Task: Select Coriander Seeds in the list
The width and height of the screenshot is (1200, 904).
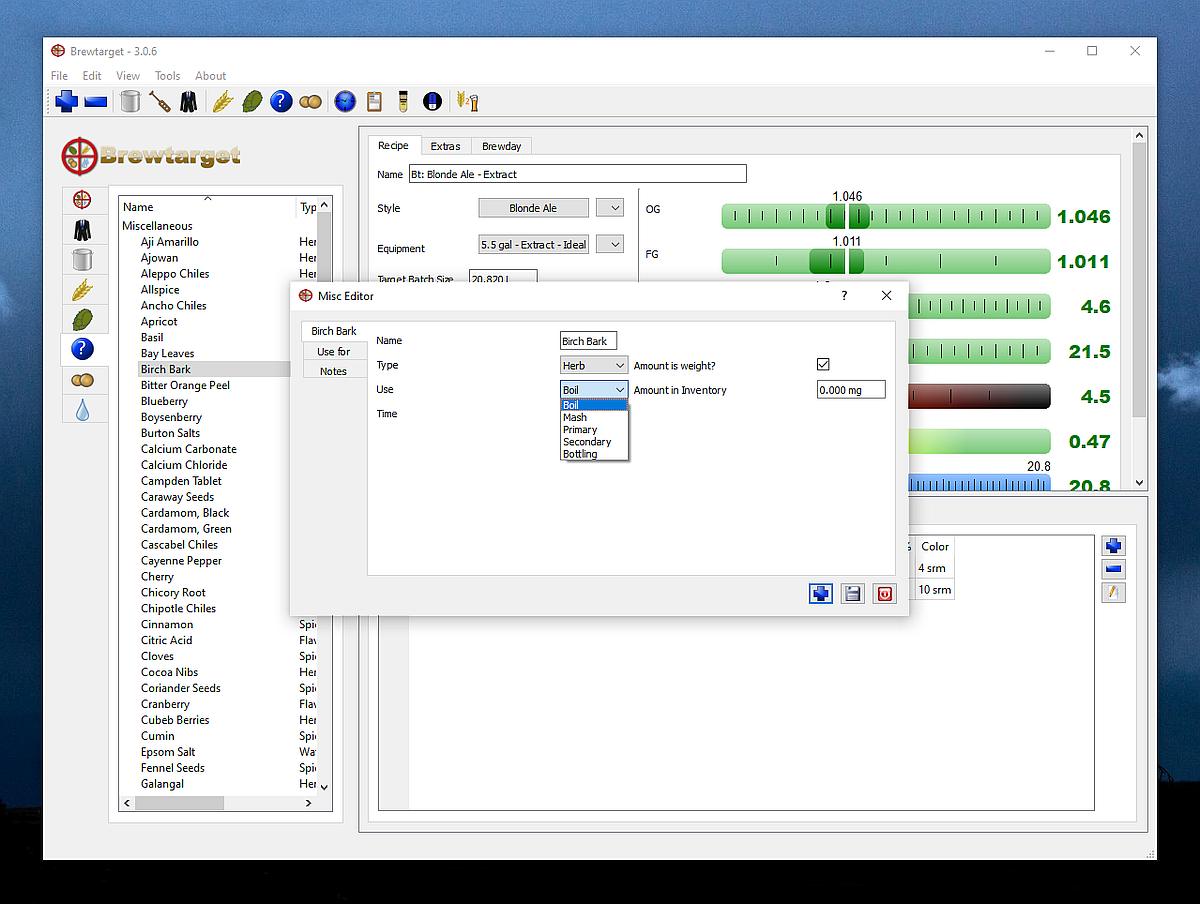Action: (x=181, y=688)
